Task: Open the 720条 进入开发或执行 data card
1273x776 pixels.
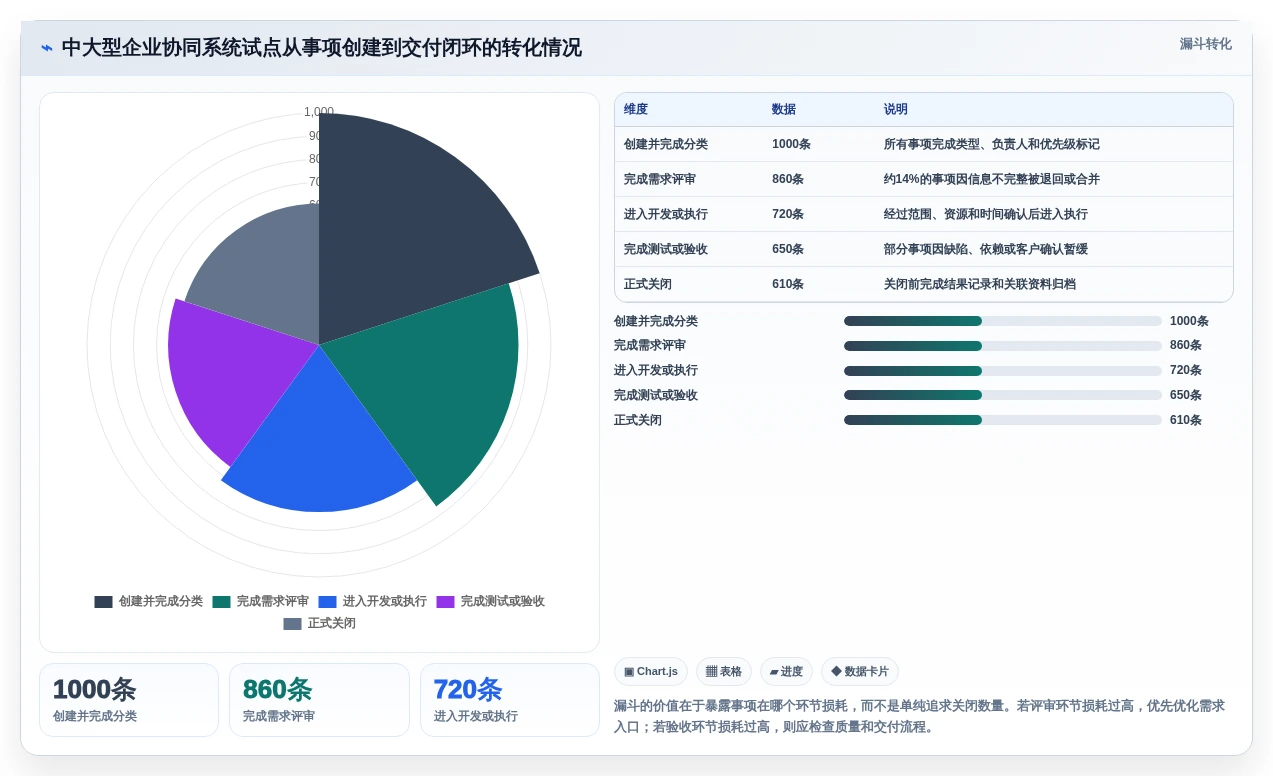Action: 510,700
